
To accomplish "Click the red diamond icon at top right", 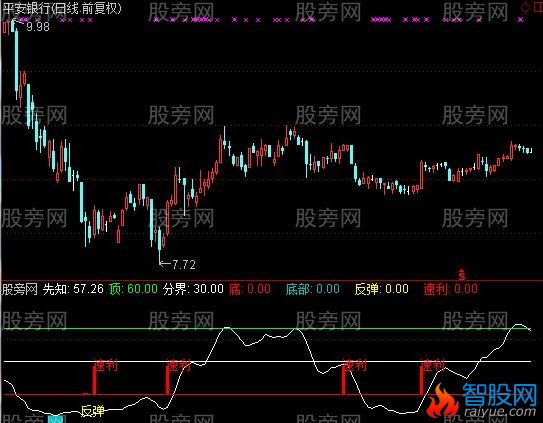I will (x=526, y=7).
